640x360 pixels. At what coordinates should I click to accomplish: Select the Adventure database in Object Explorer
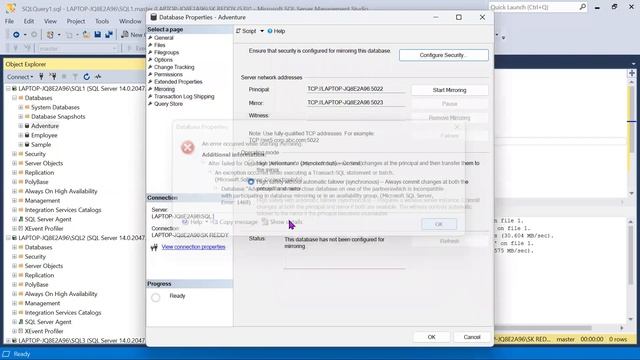click(x=45, y=126)
